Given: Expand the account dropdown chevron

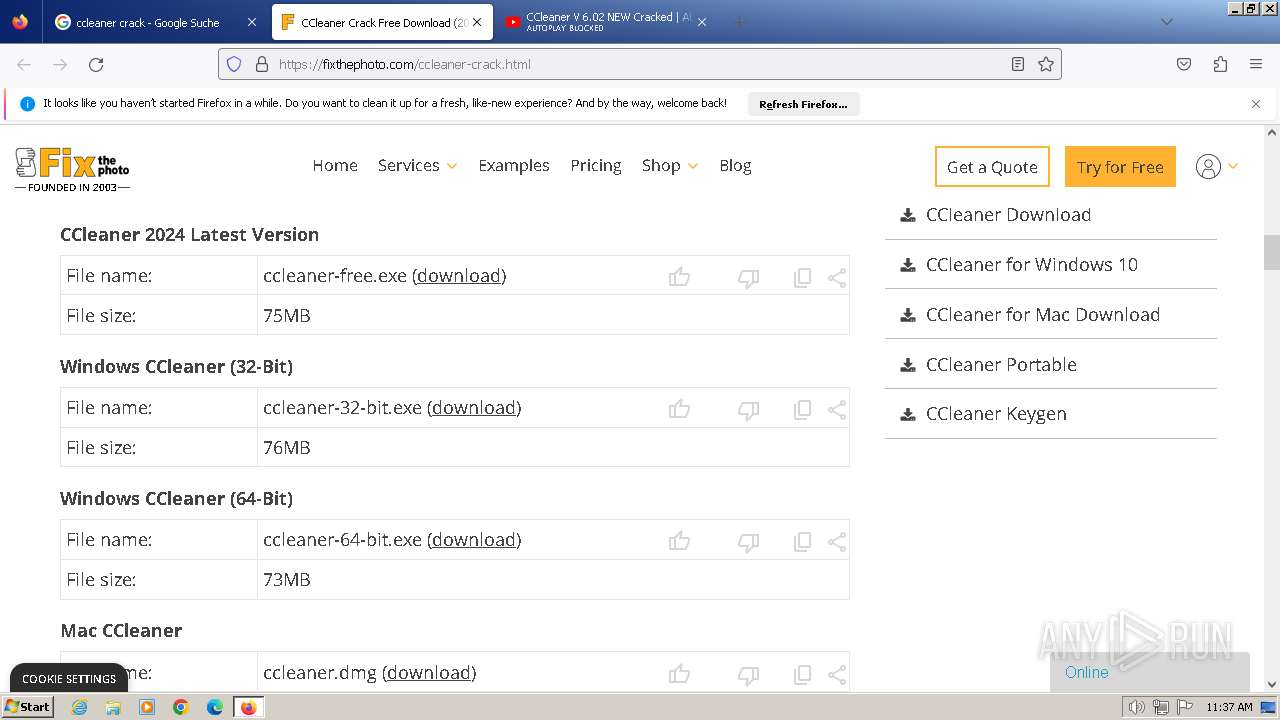Looking at the screenshot, I should point(1233,167).
